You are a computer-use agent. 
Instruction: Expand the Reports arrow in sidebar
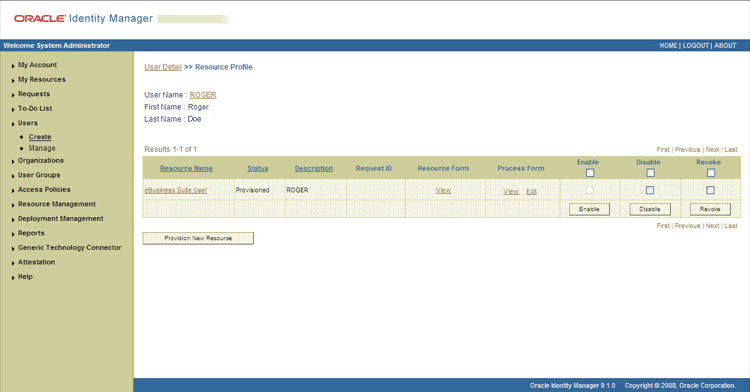pos(13,234)
